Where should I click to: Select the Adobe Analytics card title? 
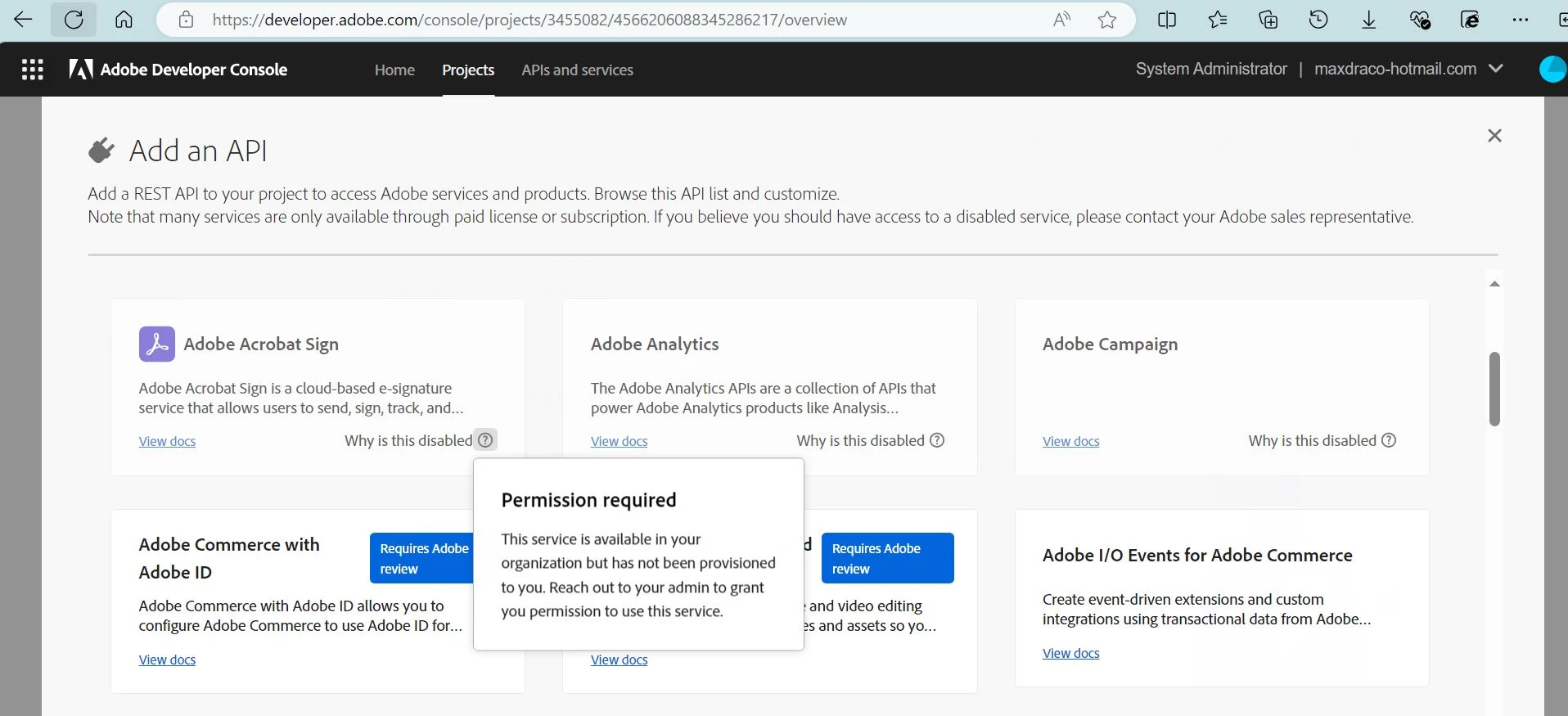pyautogui.click(x=655, y=344)
